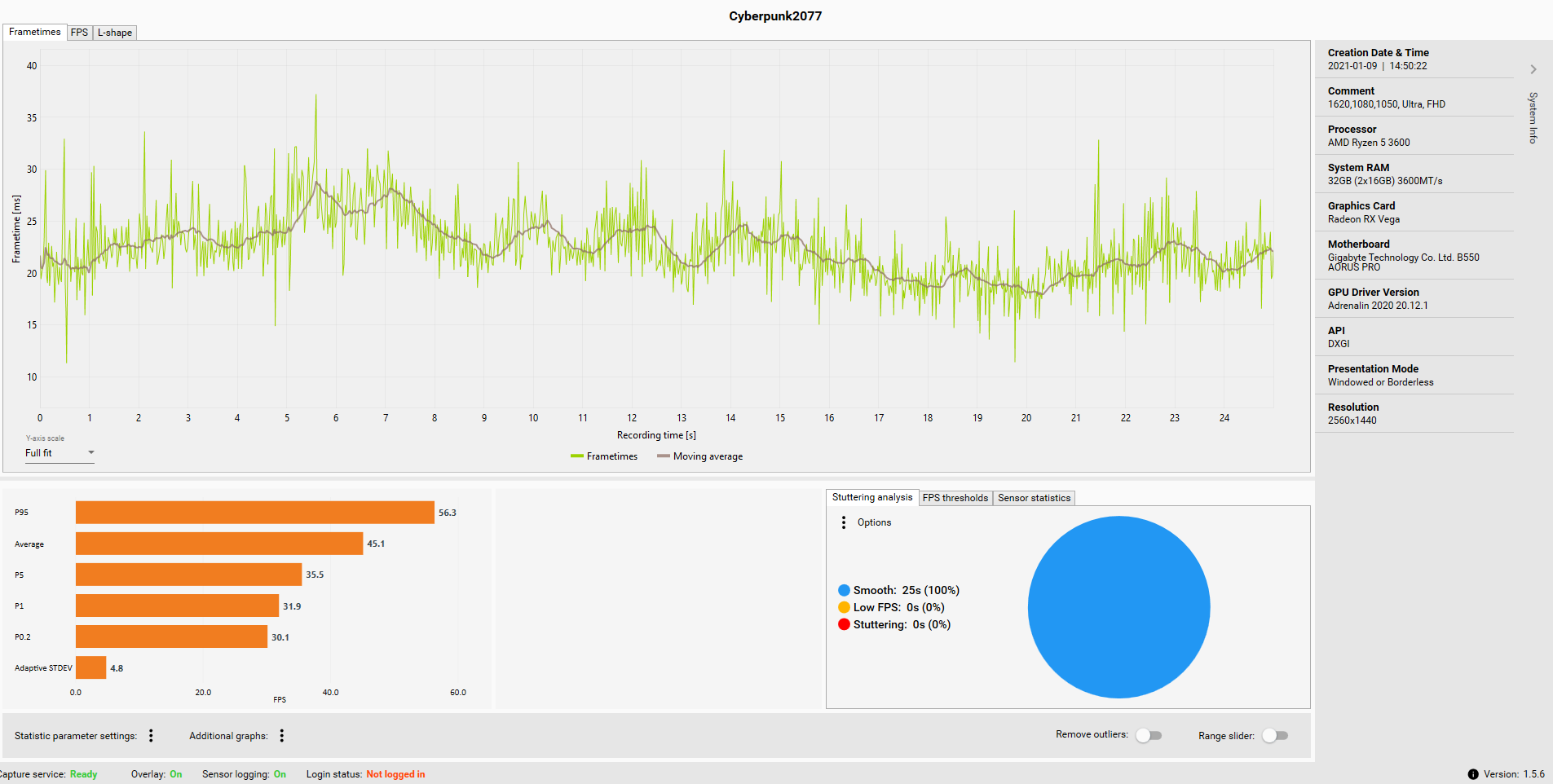The height and width of the screenshot is (784, 1553).
Task: Toggle Moving average series in legend
Action: click(700, 456)
